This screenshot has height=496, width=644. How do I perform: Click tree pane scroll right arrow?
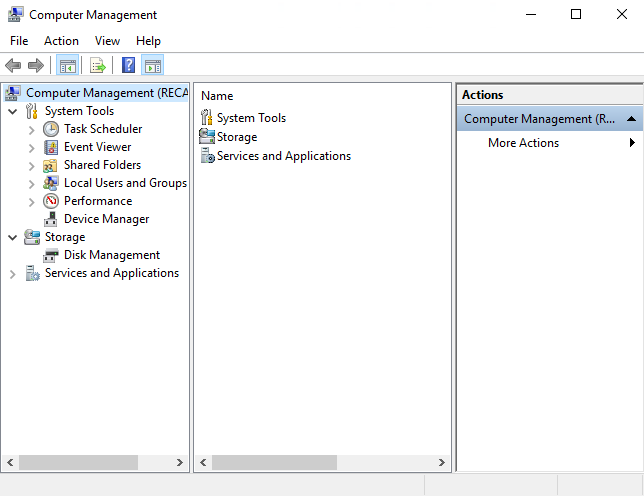[x=179, y=462]
